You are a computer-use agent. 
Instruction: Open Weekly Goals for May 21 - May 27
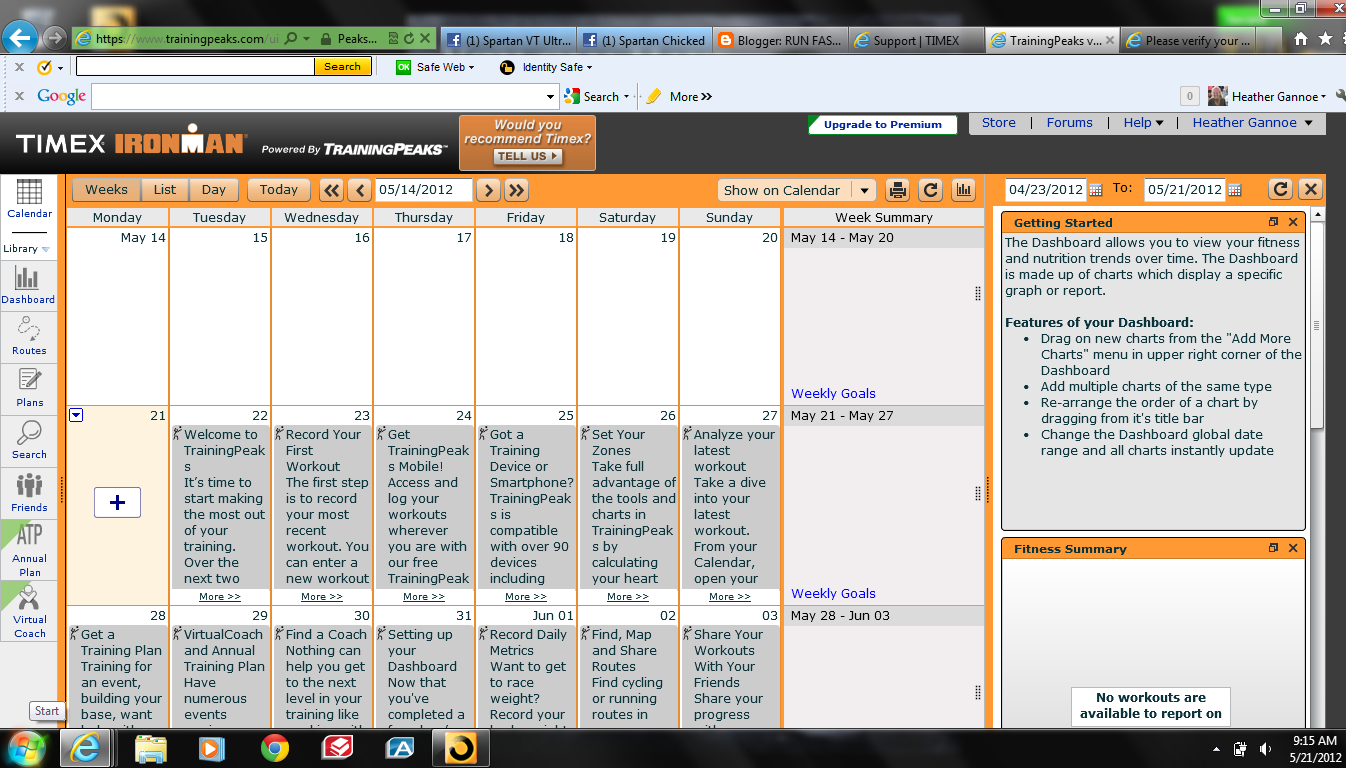833,593
